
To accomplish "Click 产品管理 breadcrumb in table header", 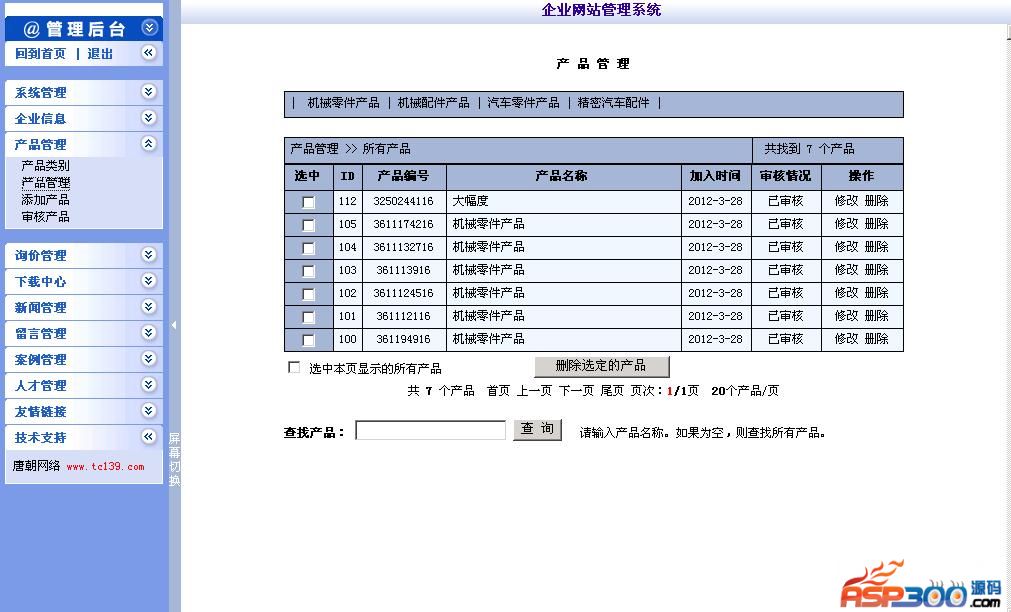I will [x=314, y=149].
